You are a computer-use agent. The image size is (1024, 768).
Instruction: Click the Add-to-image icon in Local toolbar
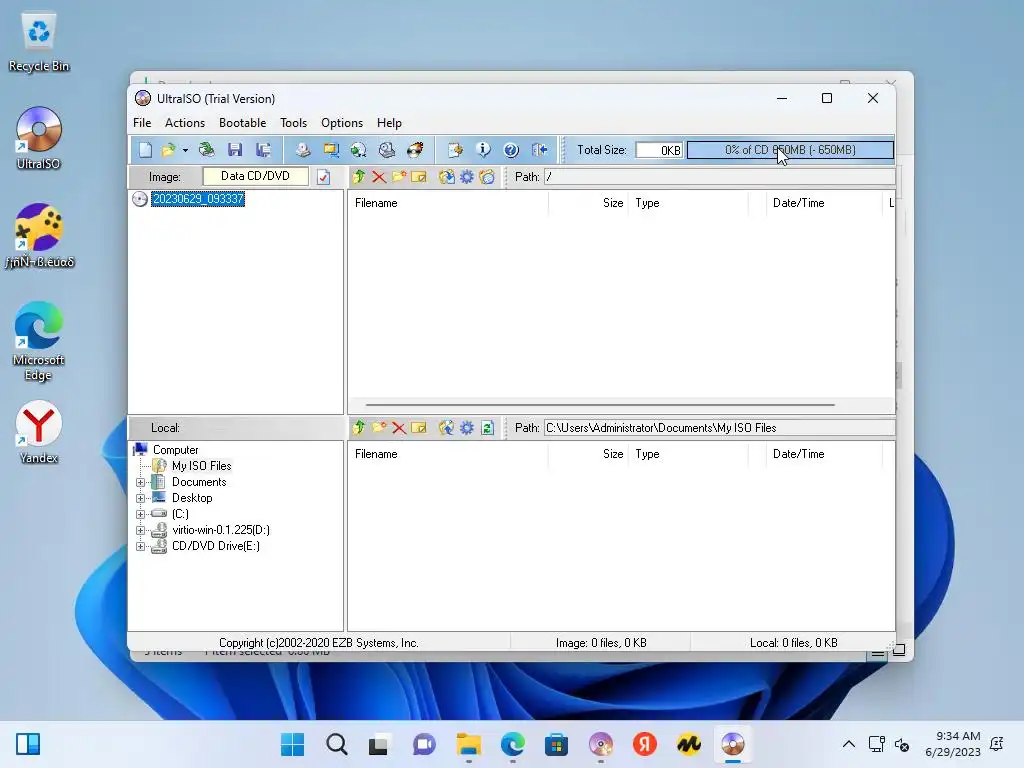[447, 428]
